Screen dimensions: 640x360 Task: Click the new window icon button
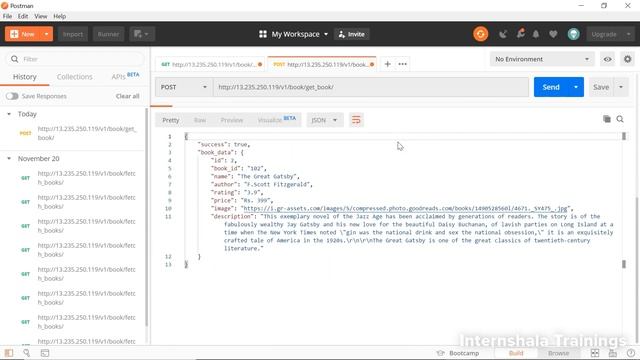pos(142,34)
